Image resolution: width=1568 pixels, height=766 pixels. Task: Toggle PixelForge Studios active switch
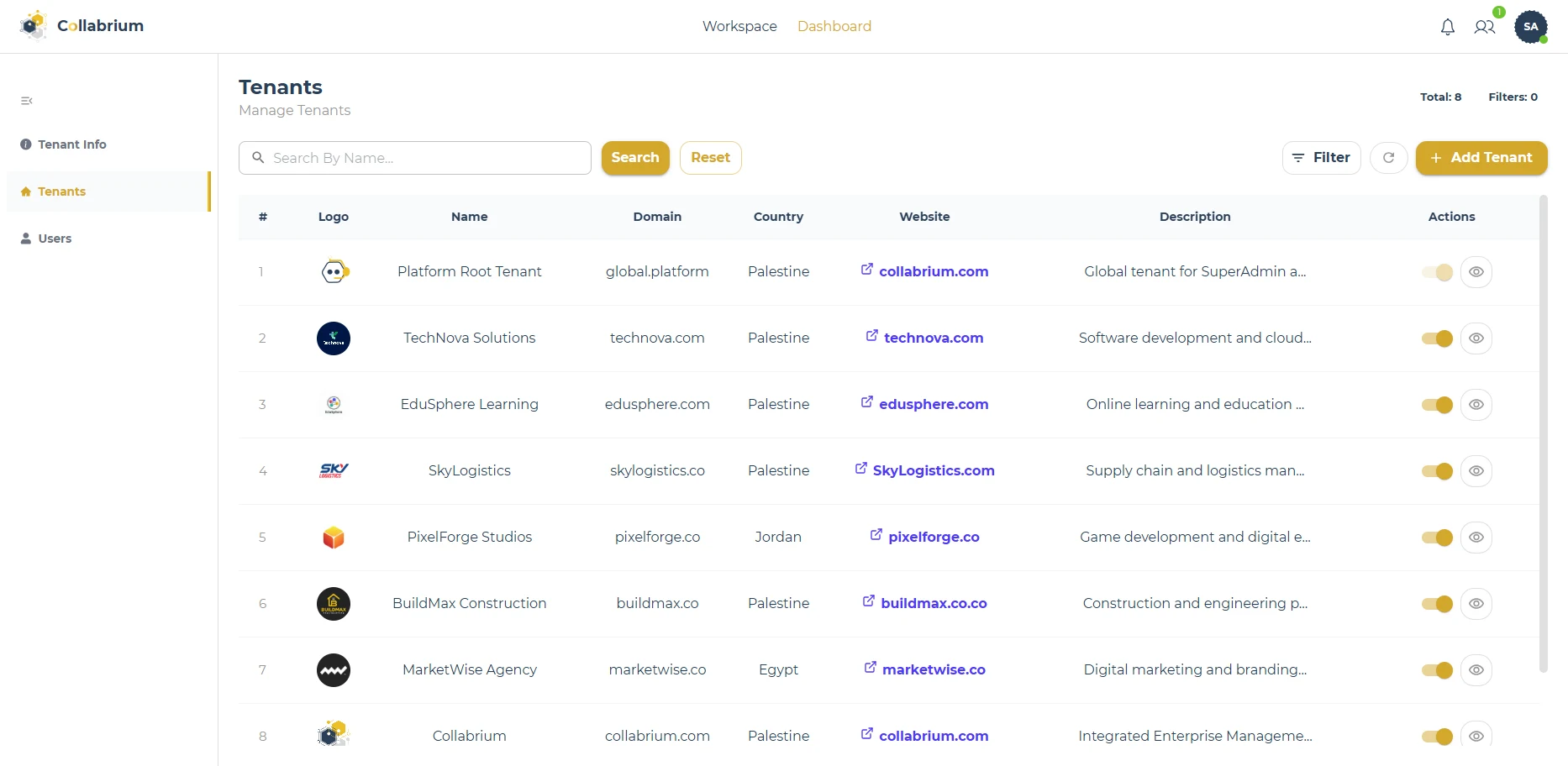tap(1437, 538)
